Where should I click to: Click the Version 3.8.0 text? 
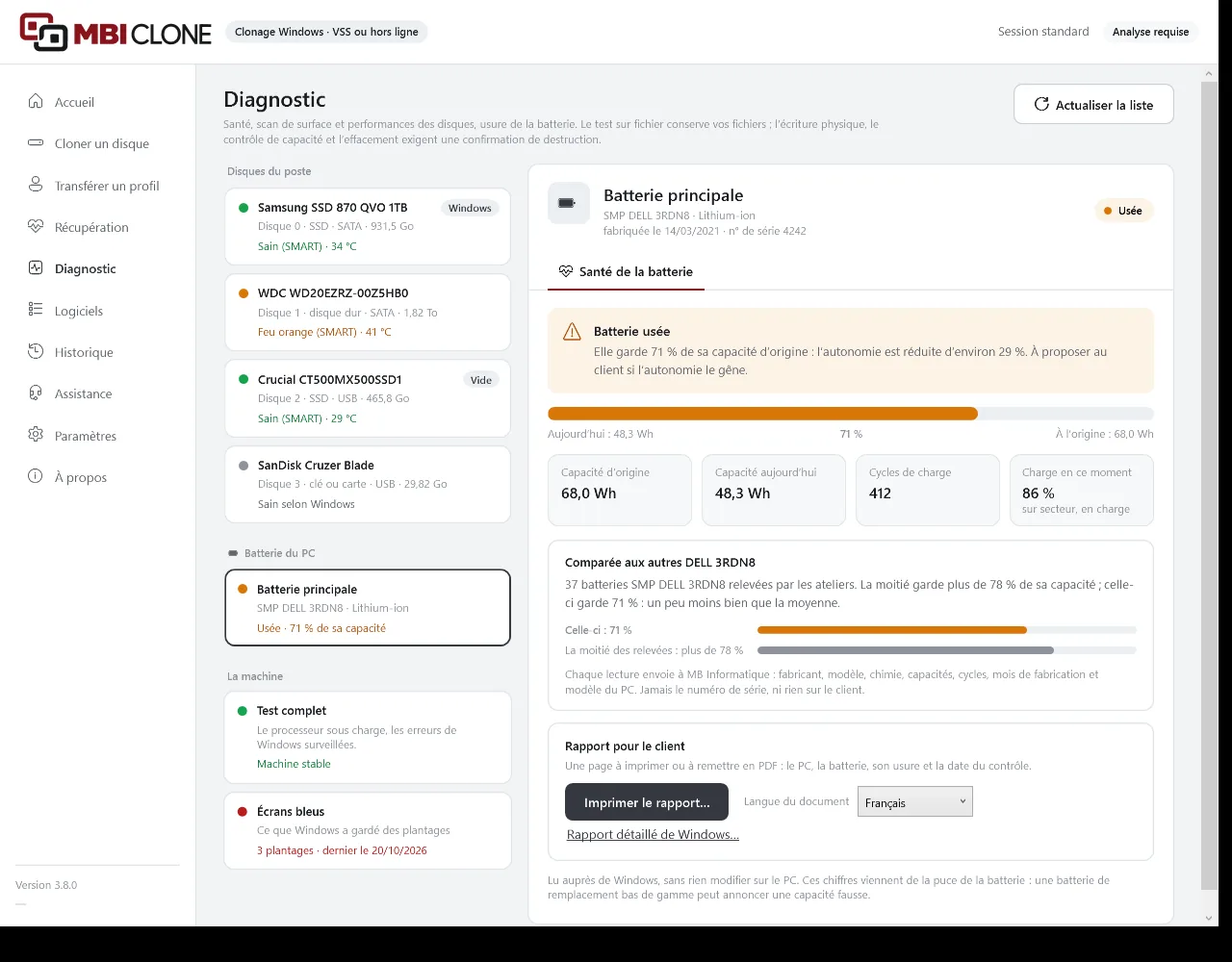[46, 885]
